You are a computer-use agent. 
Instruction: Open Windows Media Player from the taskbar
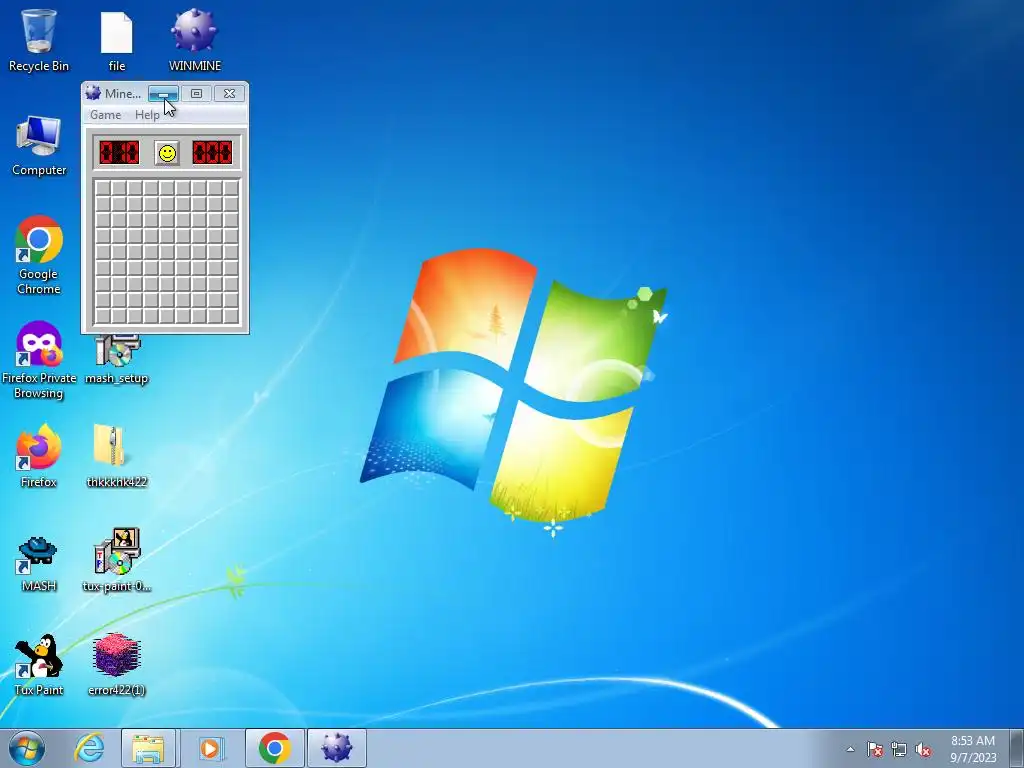210,748
